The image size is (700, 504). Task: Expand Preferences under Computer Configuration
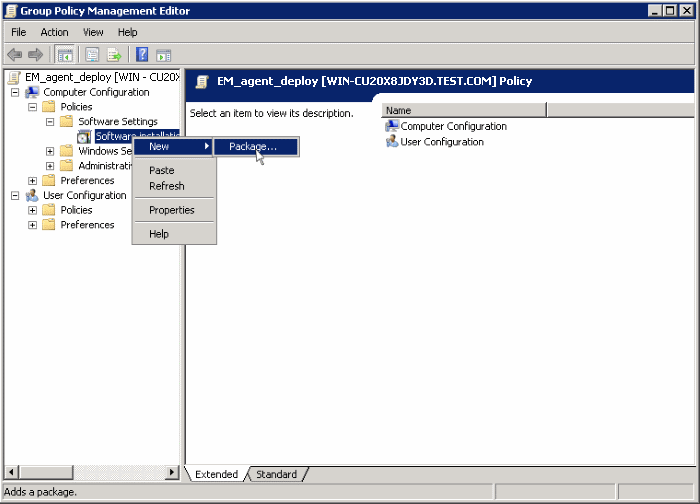click(33, 181)
